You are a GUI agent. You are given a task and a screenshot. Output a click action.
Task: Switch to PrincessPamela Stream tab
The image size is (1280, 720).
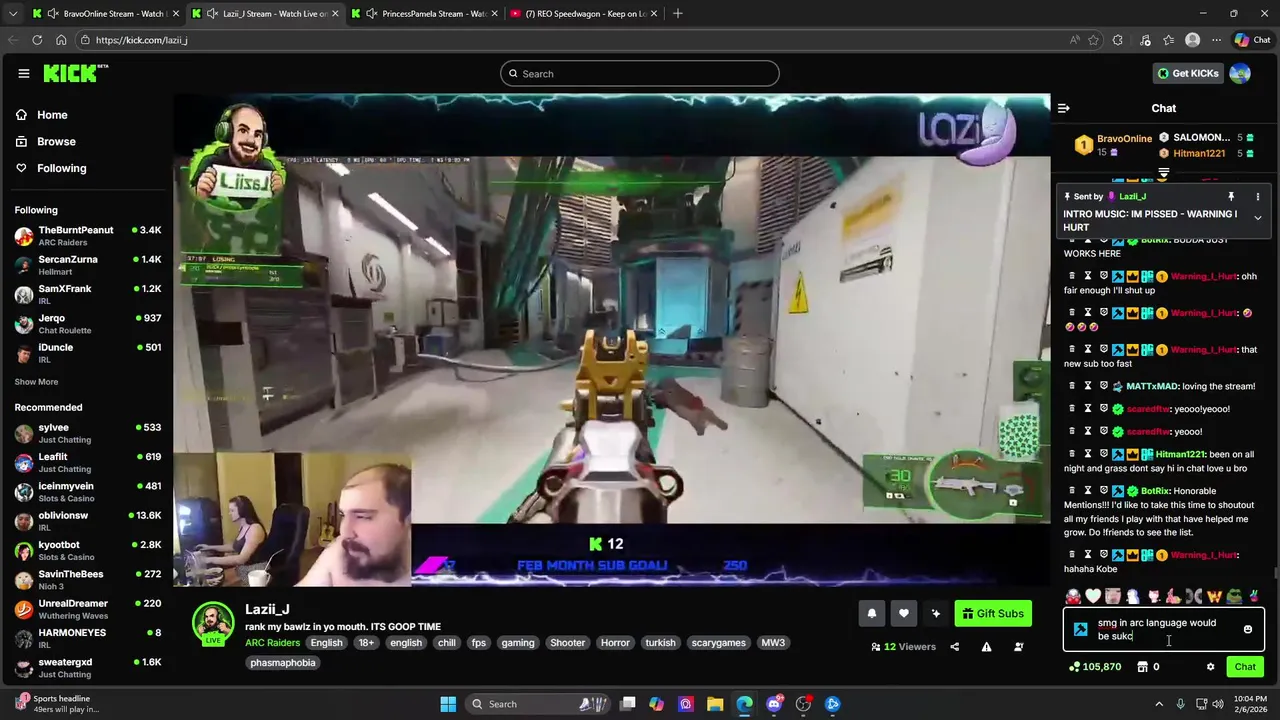pos(425,13)
